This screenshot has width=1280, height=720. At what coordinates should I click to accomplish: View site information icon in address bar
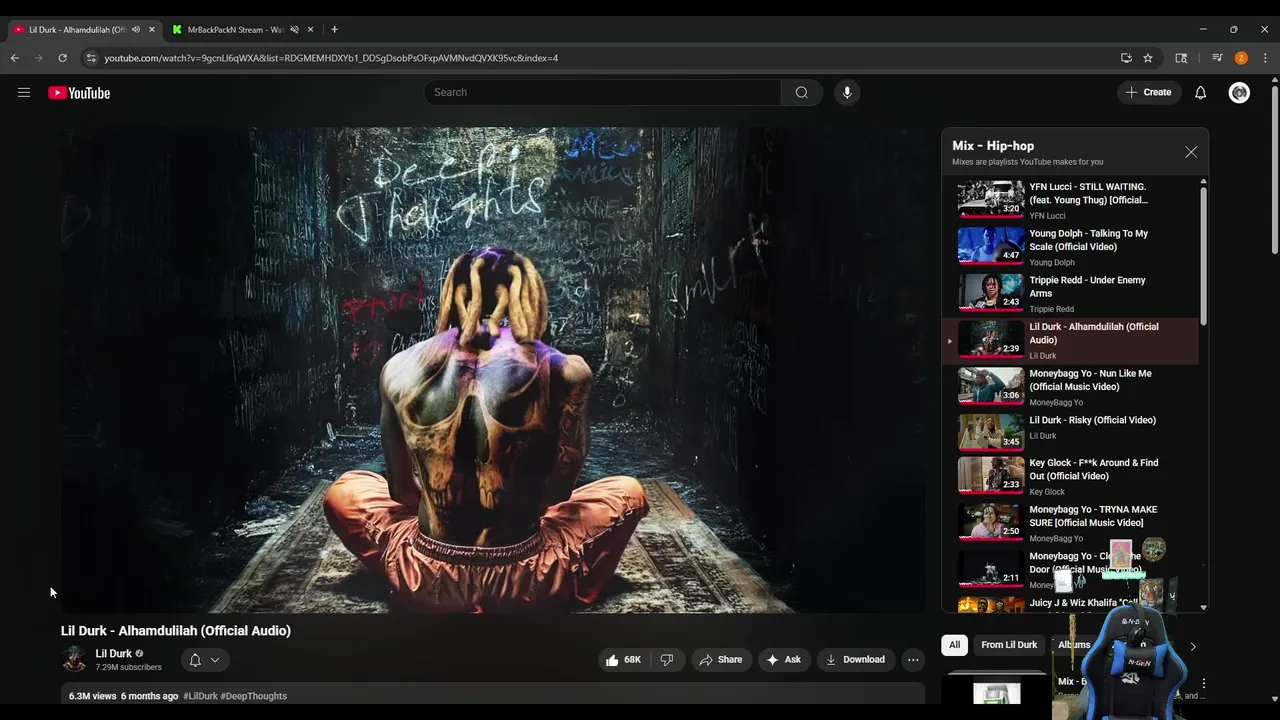click(x=91, y=58)
